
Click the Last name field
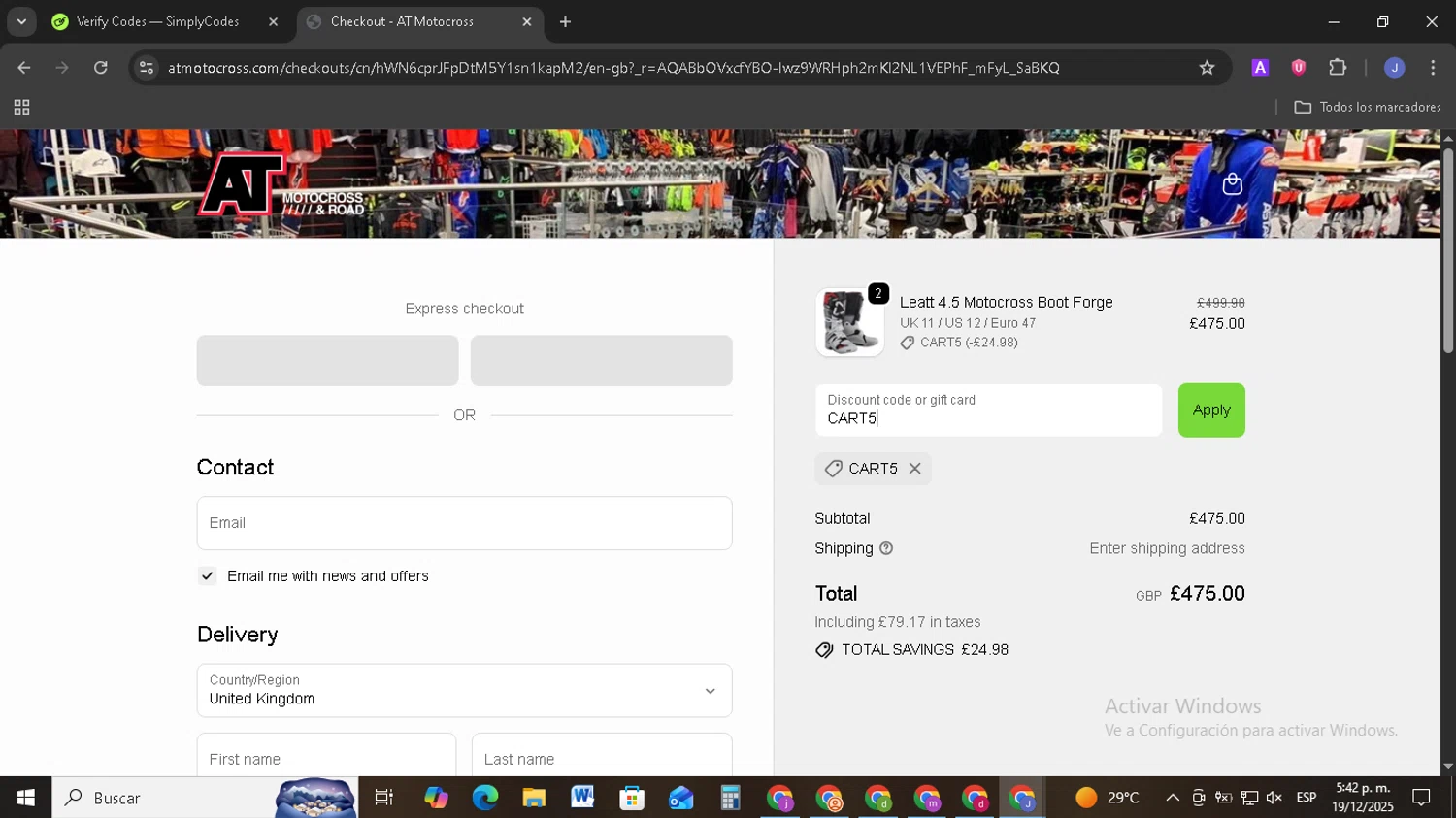(x=602, y=759)
